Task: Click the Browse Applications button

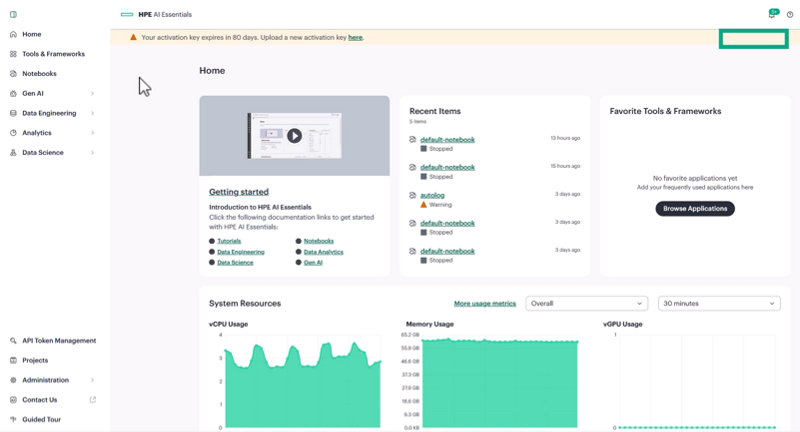Action: point(695,209)
